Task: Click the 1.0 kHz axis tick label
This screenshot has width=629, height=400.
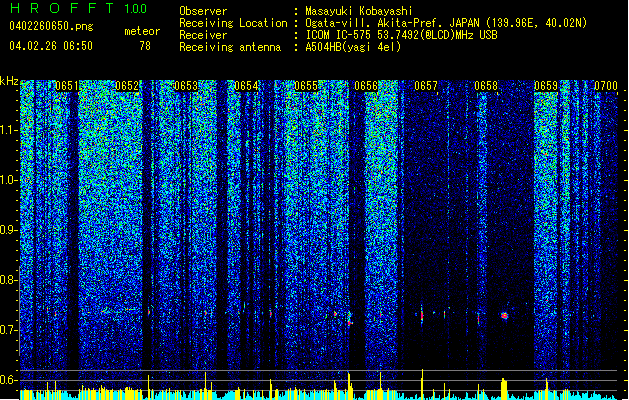Action: 8,180
